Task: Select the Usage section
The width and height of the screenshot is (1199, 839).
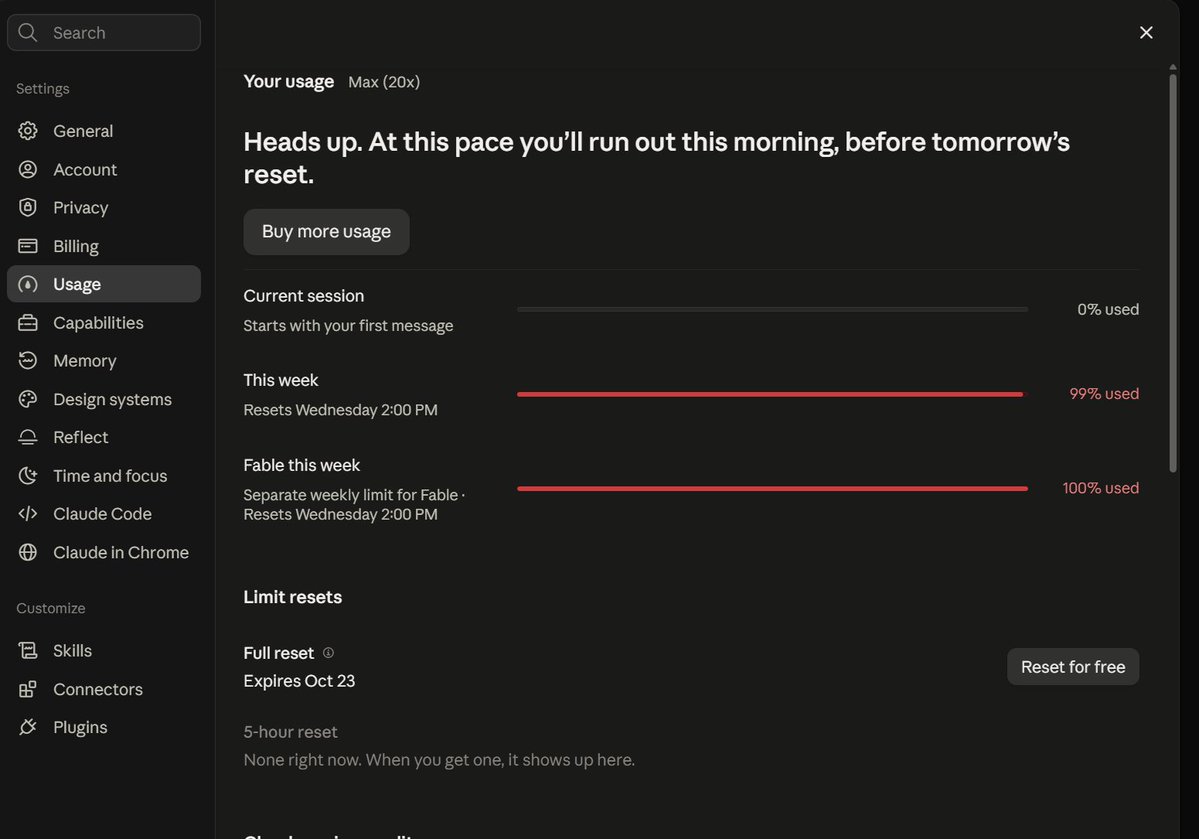Action: 104,284
